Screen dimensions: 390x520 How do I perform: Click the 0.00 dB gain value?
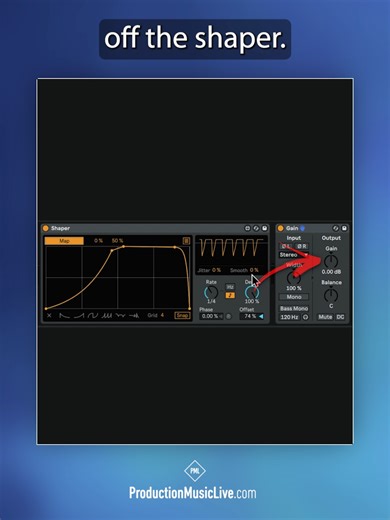pos(331,272)
